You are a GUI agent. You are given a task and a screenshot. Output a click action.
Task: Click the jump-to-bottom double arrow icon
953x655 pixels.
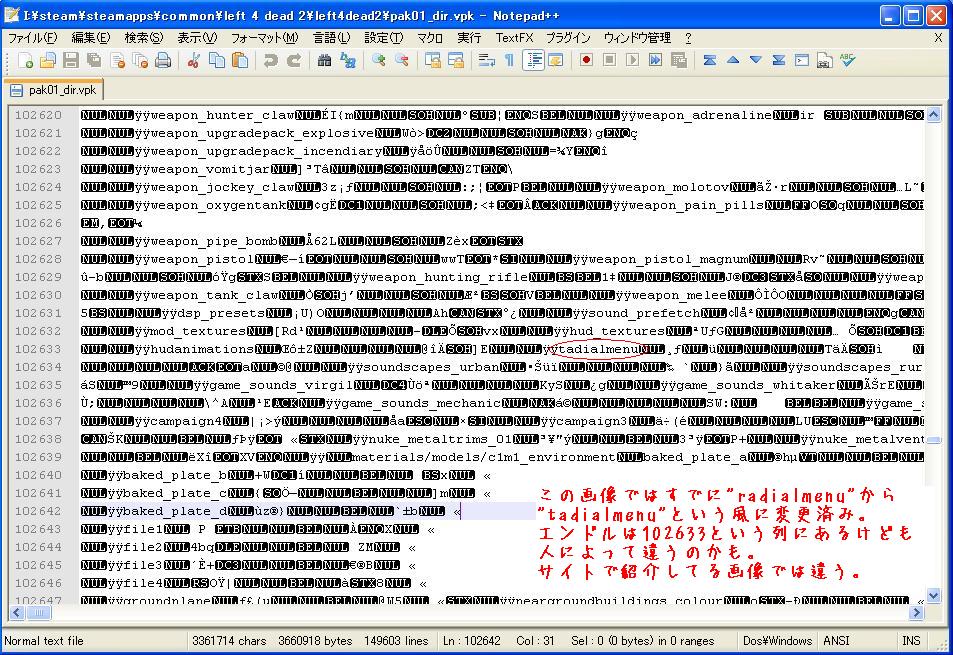(x=779, y=60)
